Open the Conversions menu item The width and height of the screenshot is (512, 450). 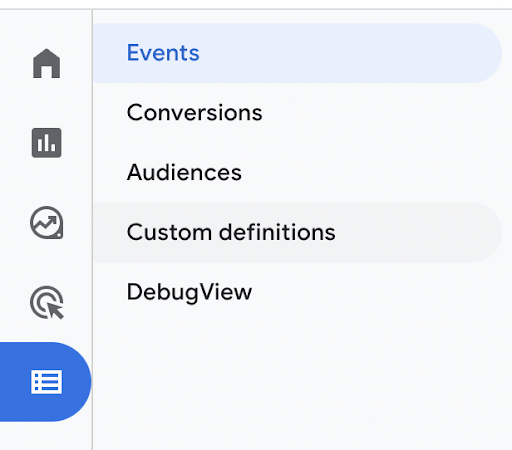(297, 113)
